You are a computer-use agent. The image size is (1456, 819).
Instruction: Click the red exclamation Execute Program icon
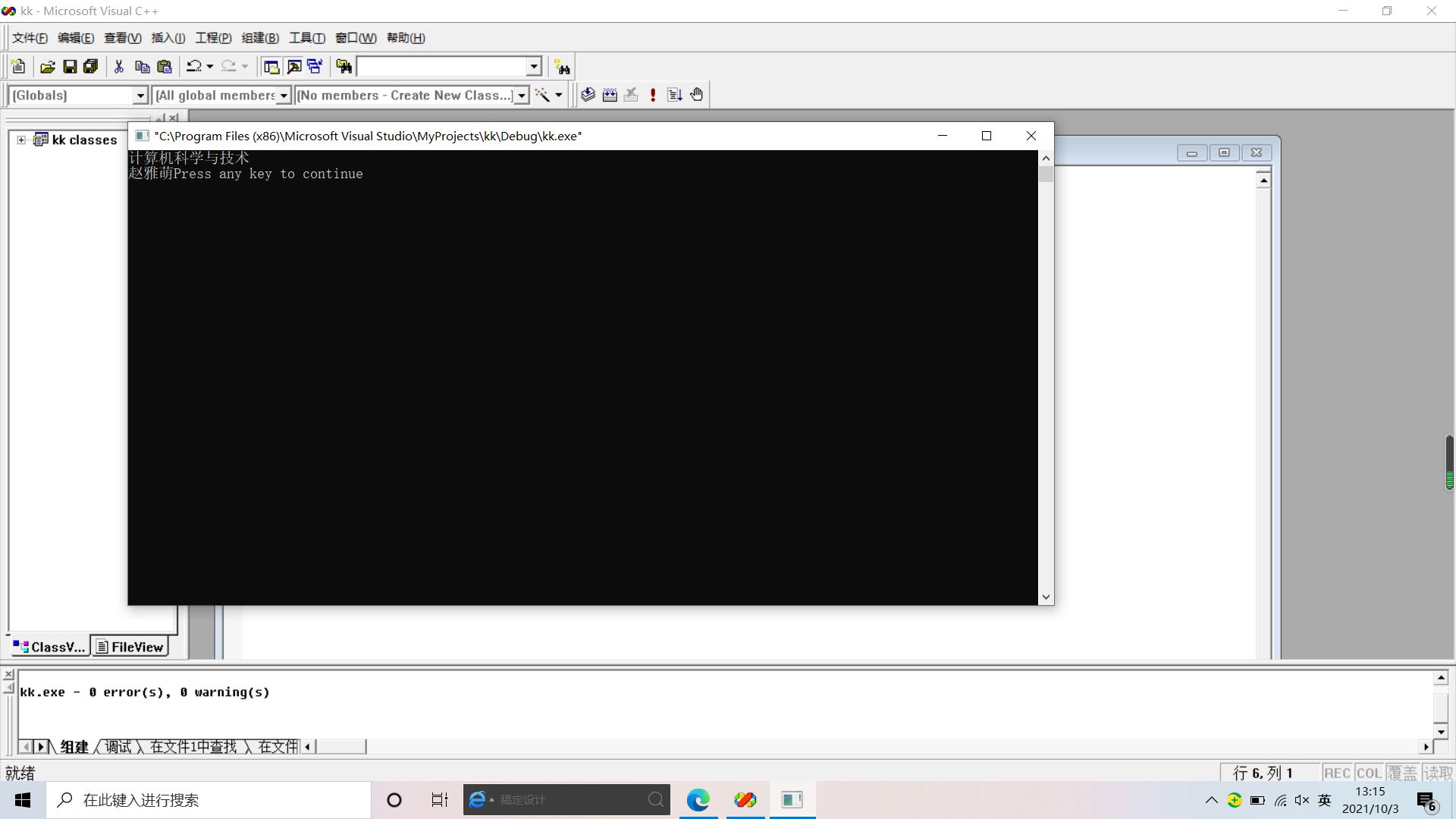tap(653, 95)
